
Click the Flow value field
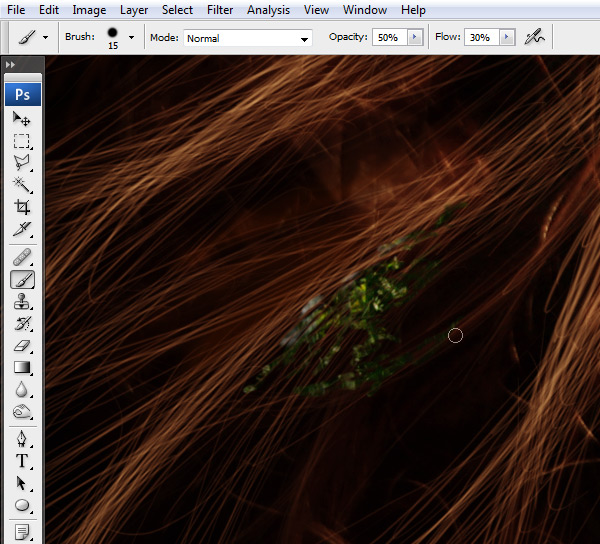(x=481, y=37)
